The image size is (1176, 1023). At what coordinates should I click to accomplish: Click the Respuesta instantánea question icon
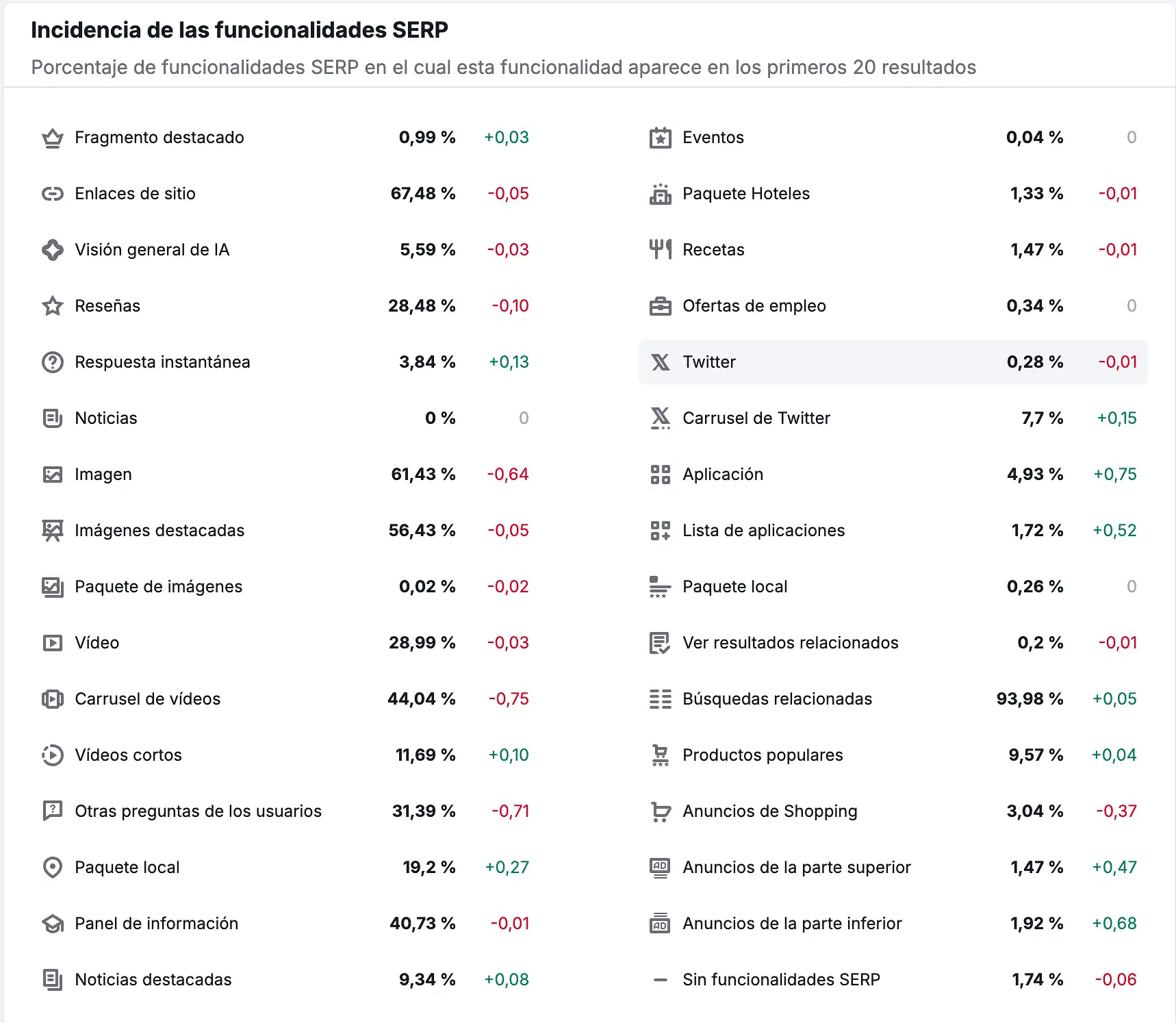(52, 362)
